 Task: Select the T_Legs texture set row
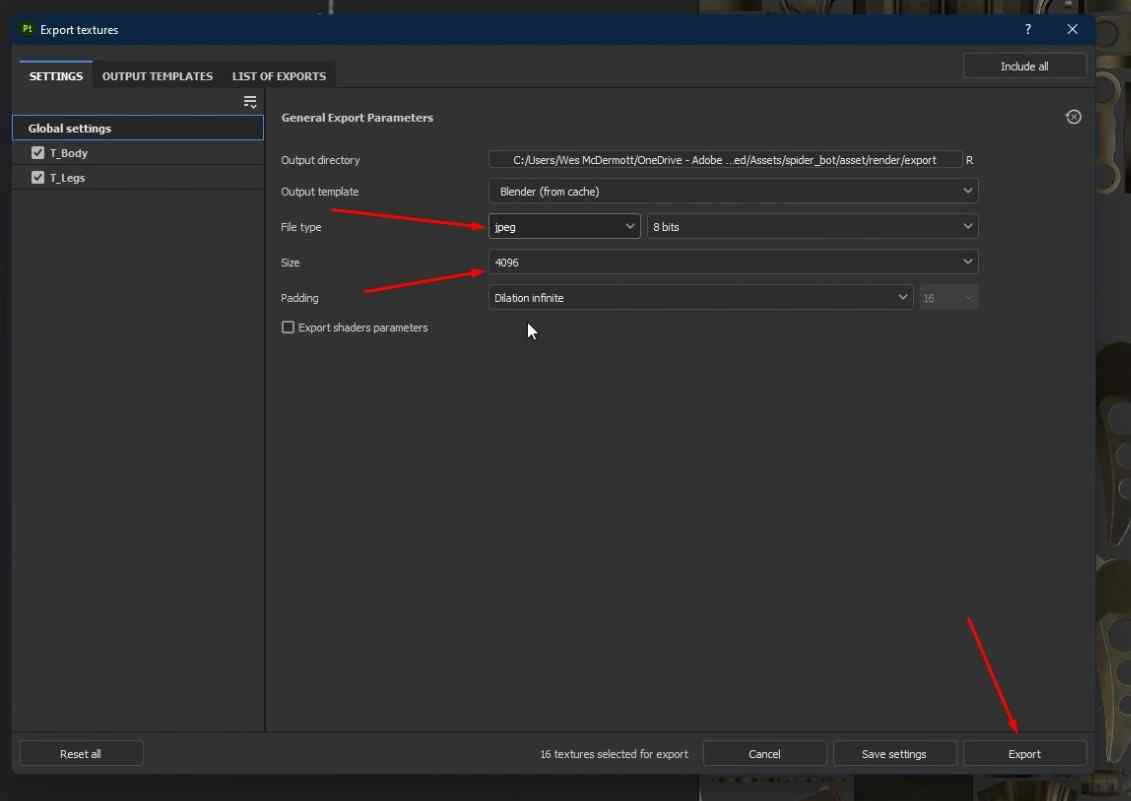(x=138, y=178)
